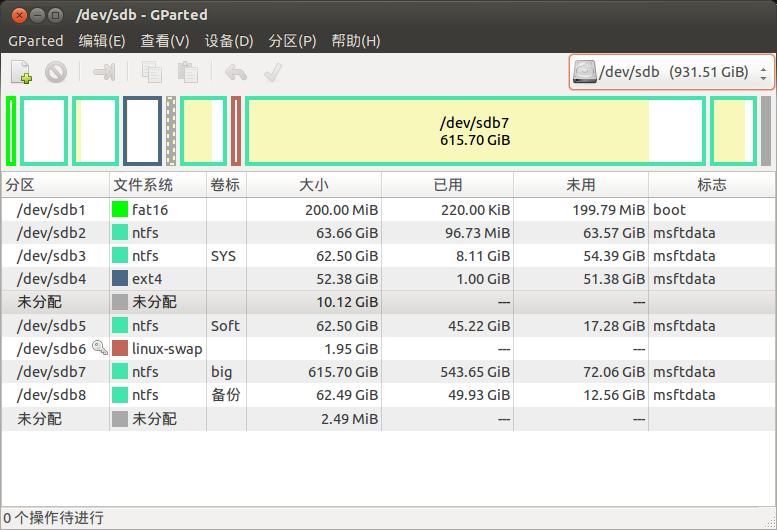Click the 已用 column header

pyautogui.click(x=447, y=185)
